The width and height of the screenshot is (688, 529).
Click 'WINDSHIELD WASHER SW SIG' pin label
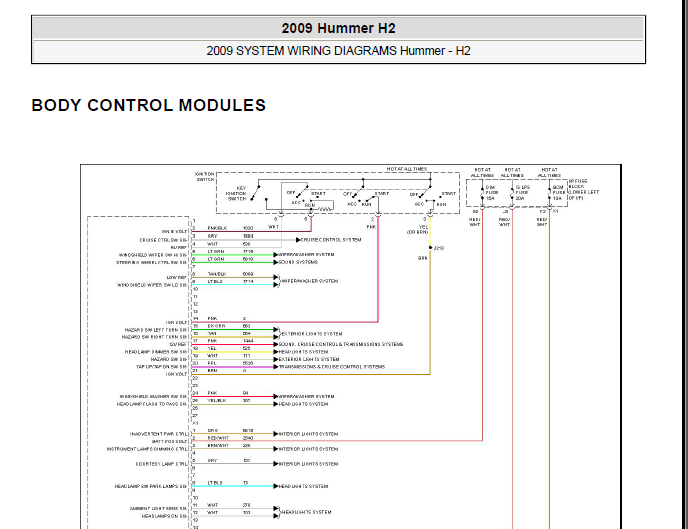153,397
